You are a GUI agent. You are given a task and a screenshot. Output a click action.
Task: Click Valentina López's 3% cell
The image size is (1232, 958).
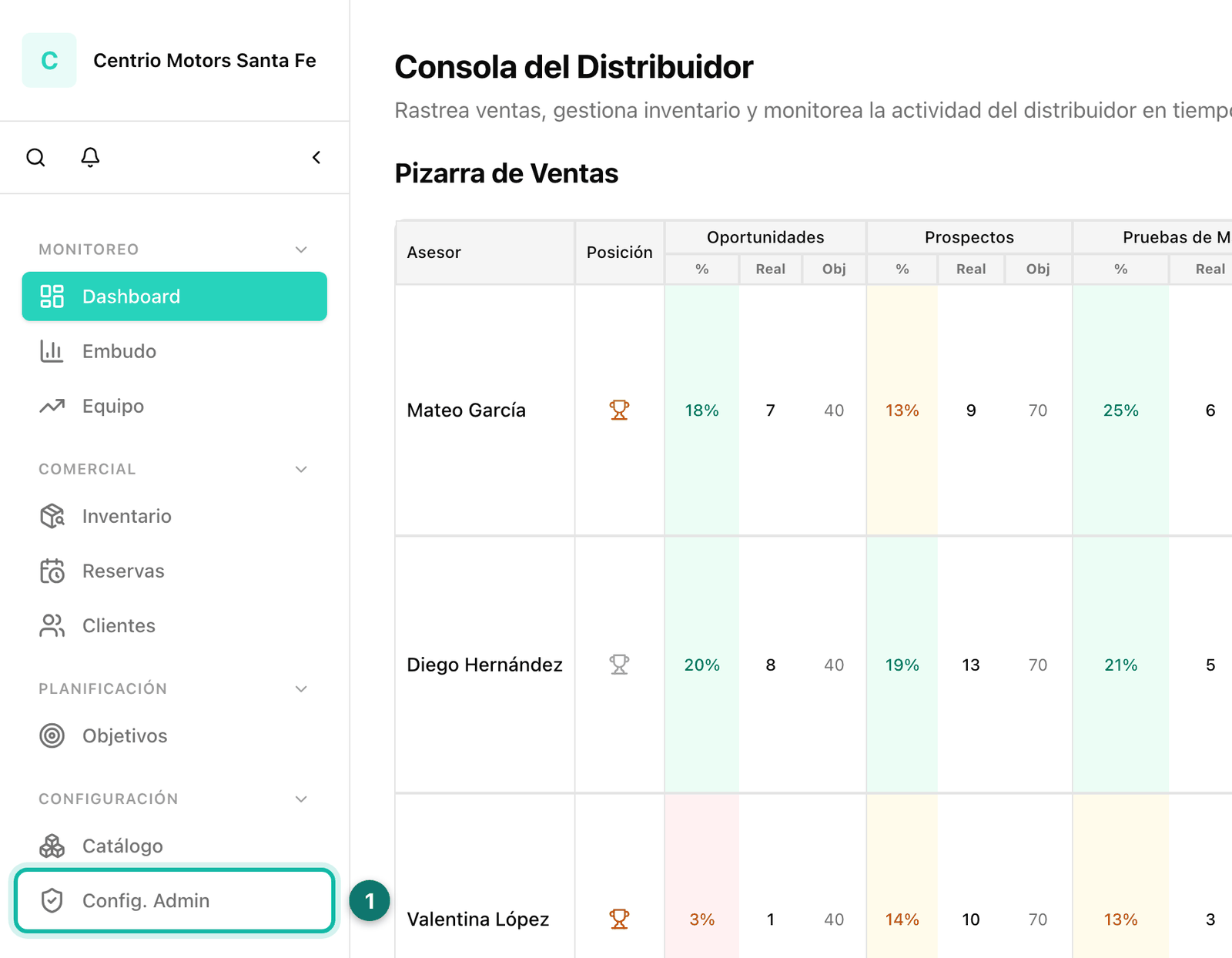(x=702, y=877)
